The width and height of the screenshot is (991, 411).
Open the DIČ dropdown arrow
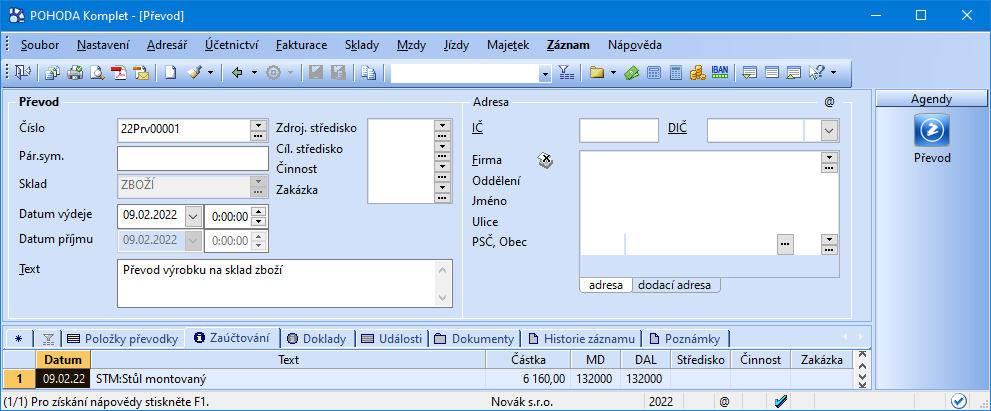click(828, 131)
